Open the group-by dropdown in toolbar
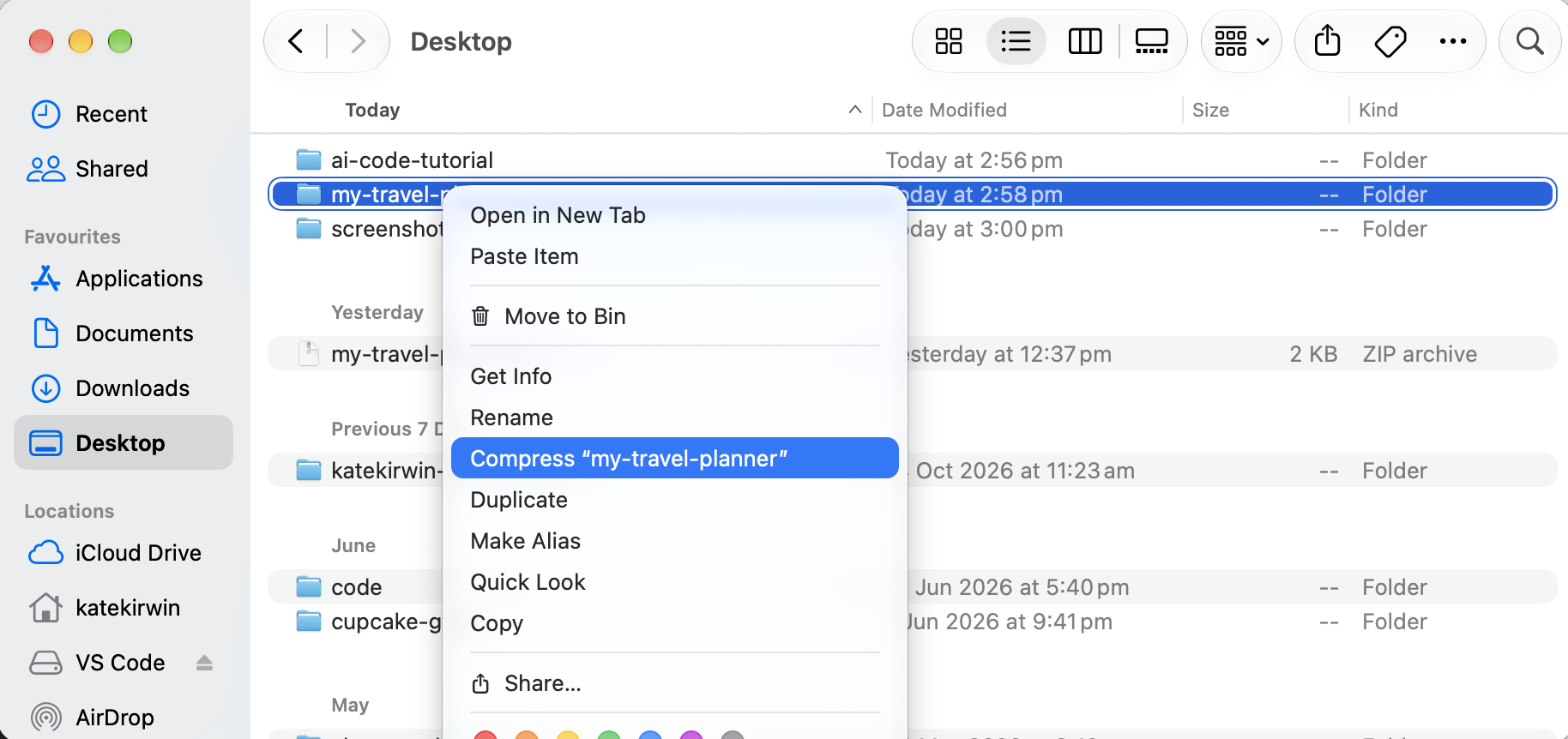The width and height of the screenshot is (1568, 739). click(1241, 41)
